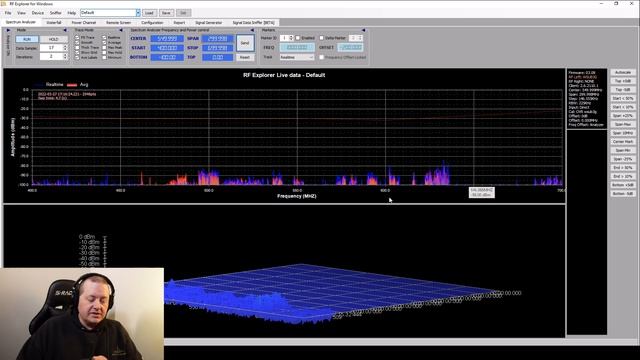Click the Save preset button
Viewport: 640px width, 360px height.
(x=166, y=13)
